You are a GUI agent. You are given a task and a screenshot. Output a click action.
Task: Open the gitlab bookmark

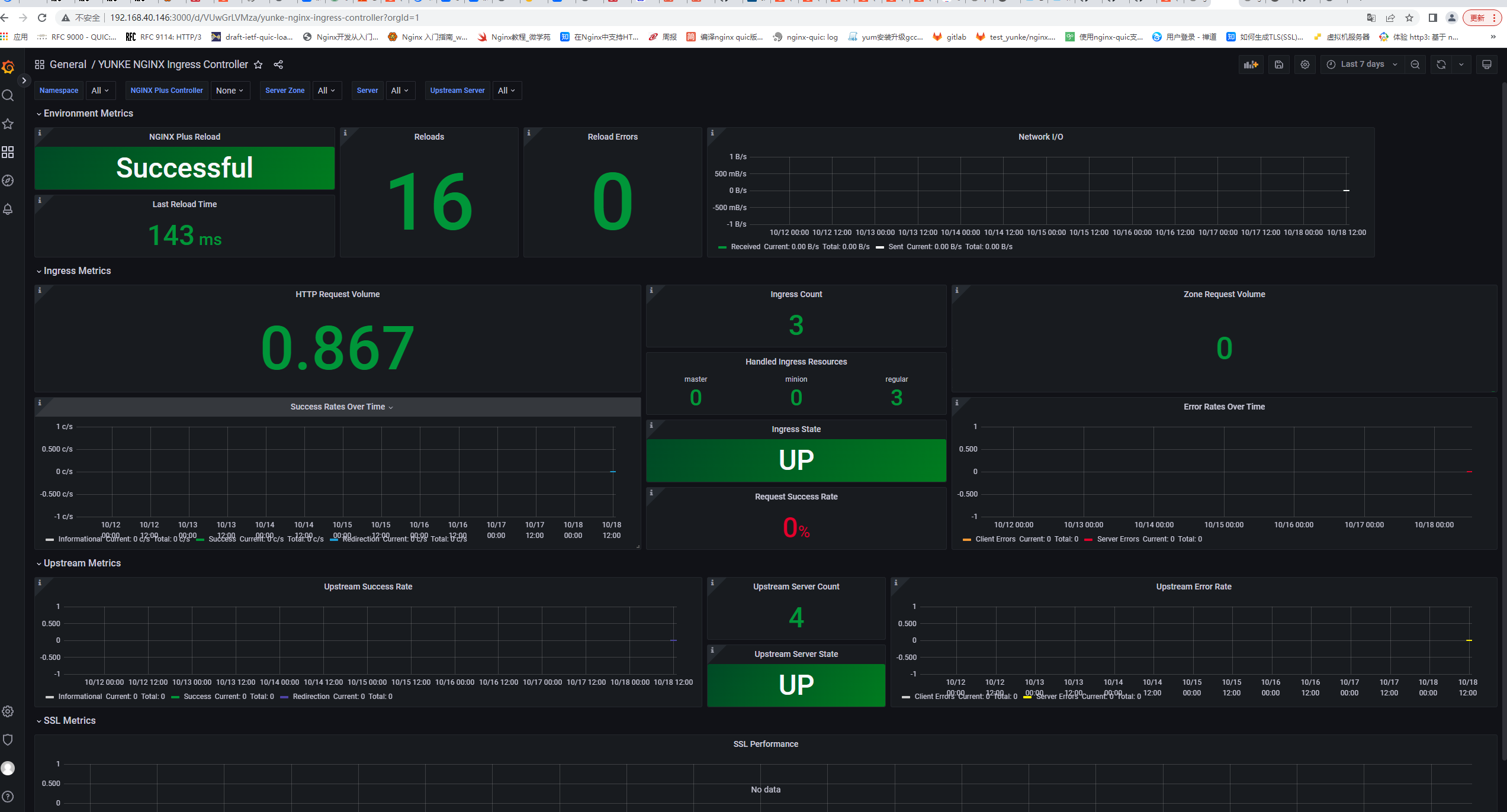click(x=950, y=37)
